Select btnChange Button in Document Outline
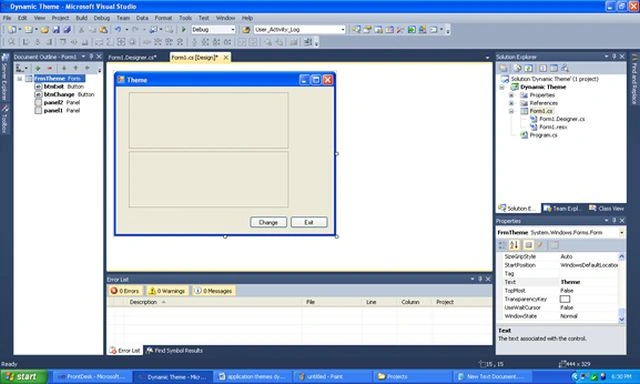 point(64,94)
